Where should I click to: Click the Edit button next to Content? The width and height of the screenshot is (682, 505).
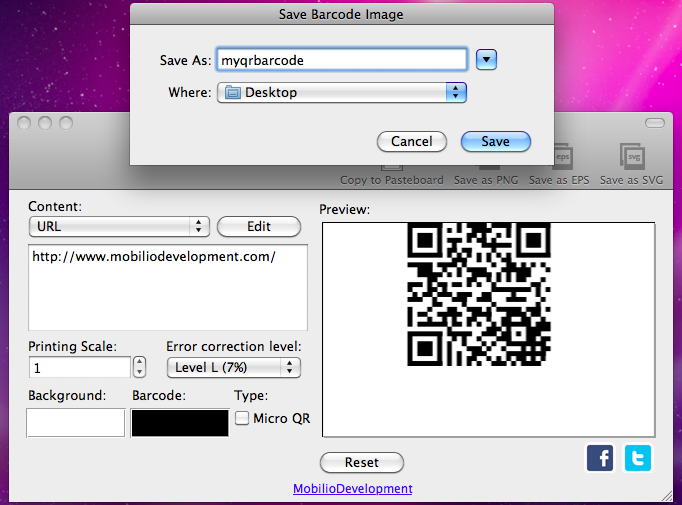(259, 227)
